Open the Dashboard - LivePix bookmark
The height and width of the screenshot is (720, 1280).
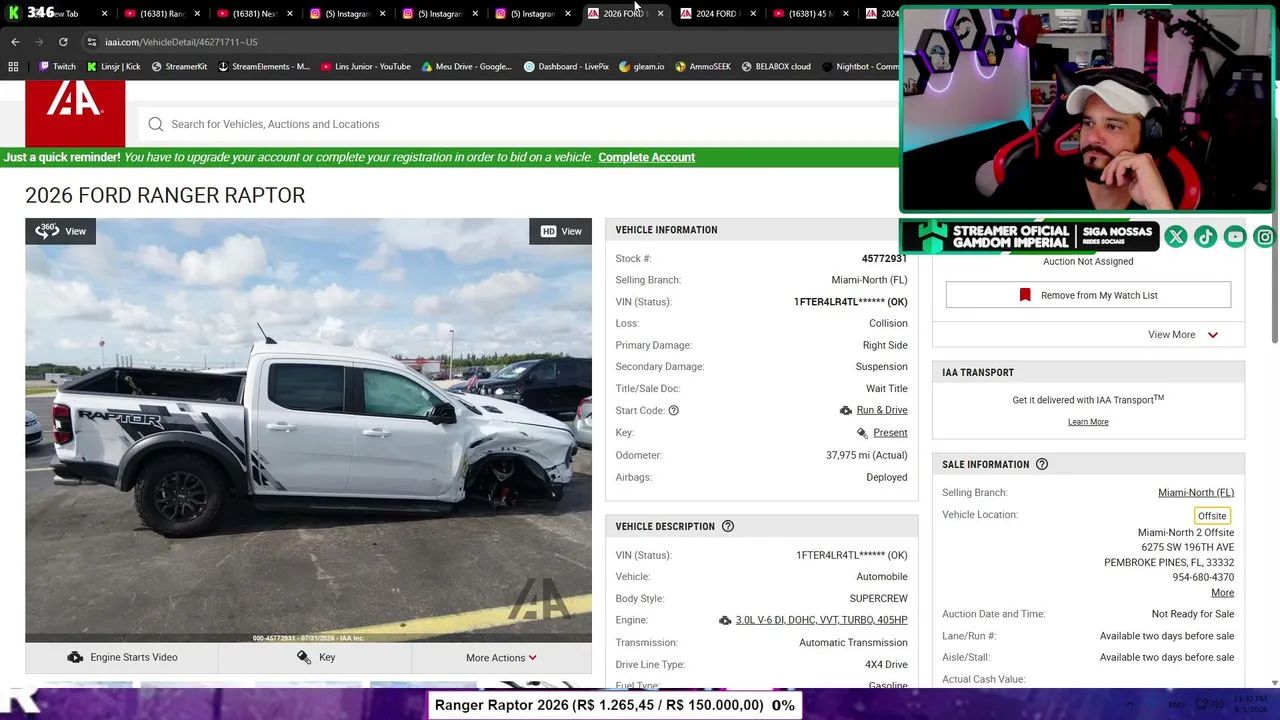tap(566, 67)
